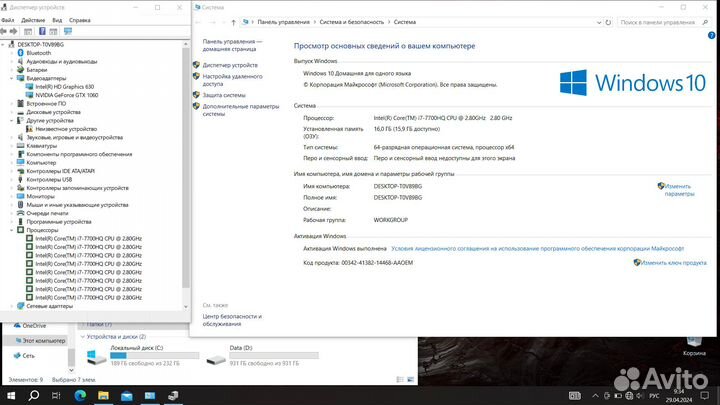Expand the Контроллеры USB category
720x405 pixels.
12,180
